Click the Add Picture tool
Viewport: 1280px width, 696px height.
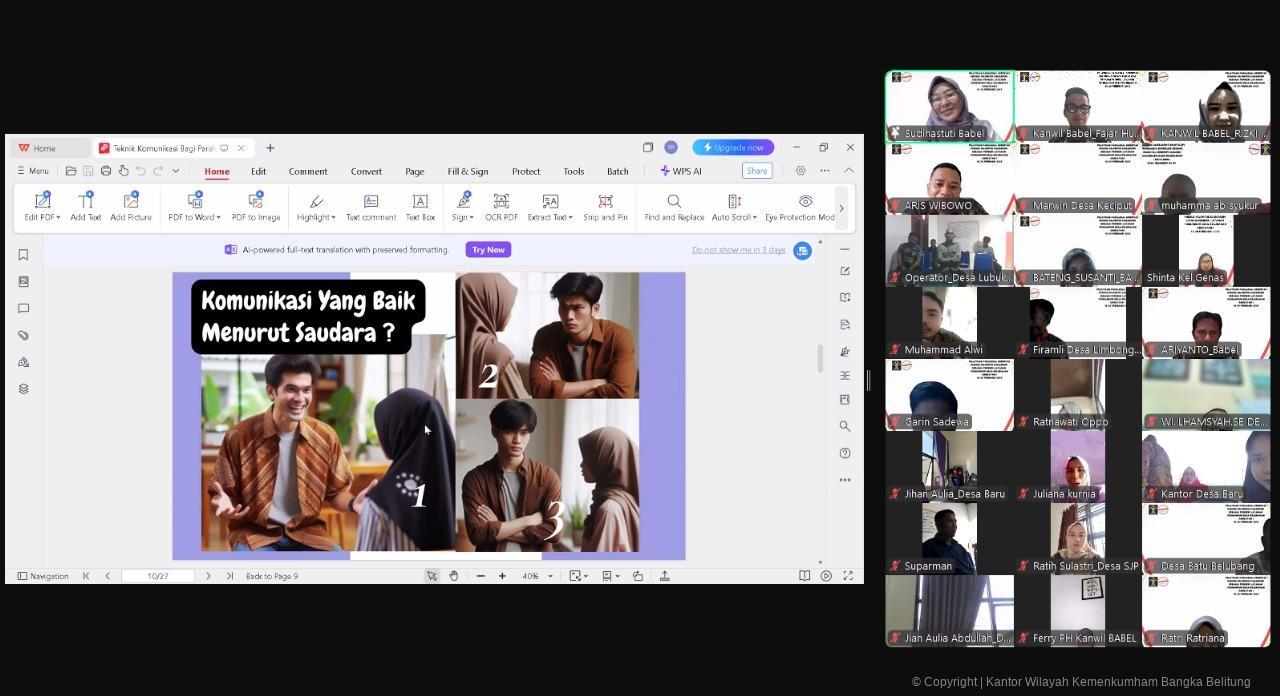pyautogui.click(x=131, y=206)
